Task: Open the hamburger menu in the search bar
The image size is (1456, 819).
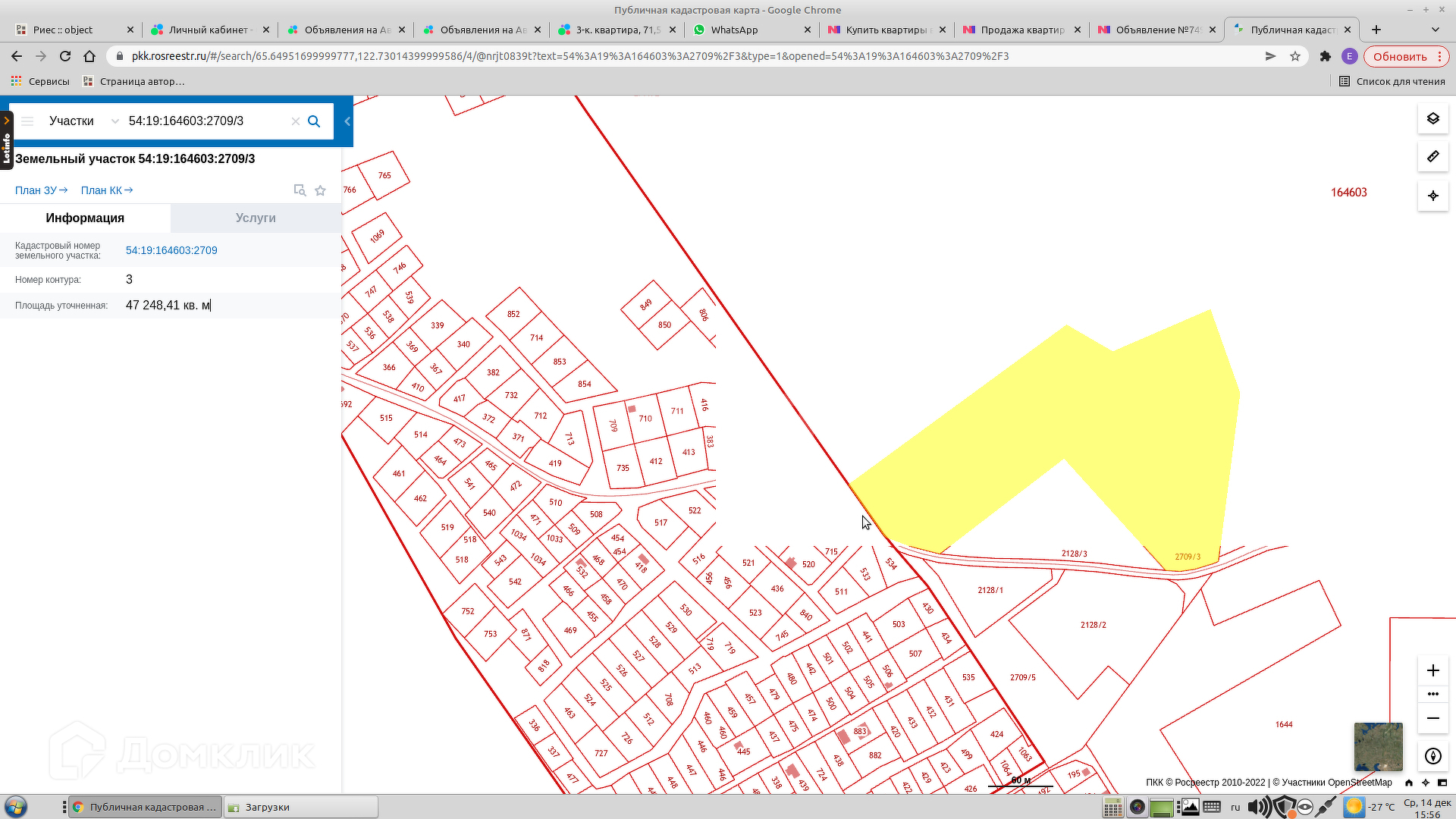Action: [x=27, y=121]
